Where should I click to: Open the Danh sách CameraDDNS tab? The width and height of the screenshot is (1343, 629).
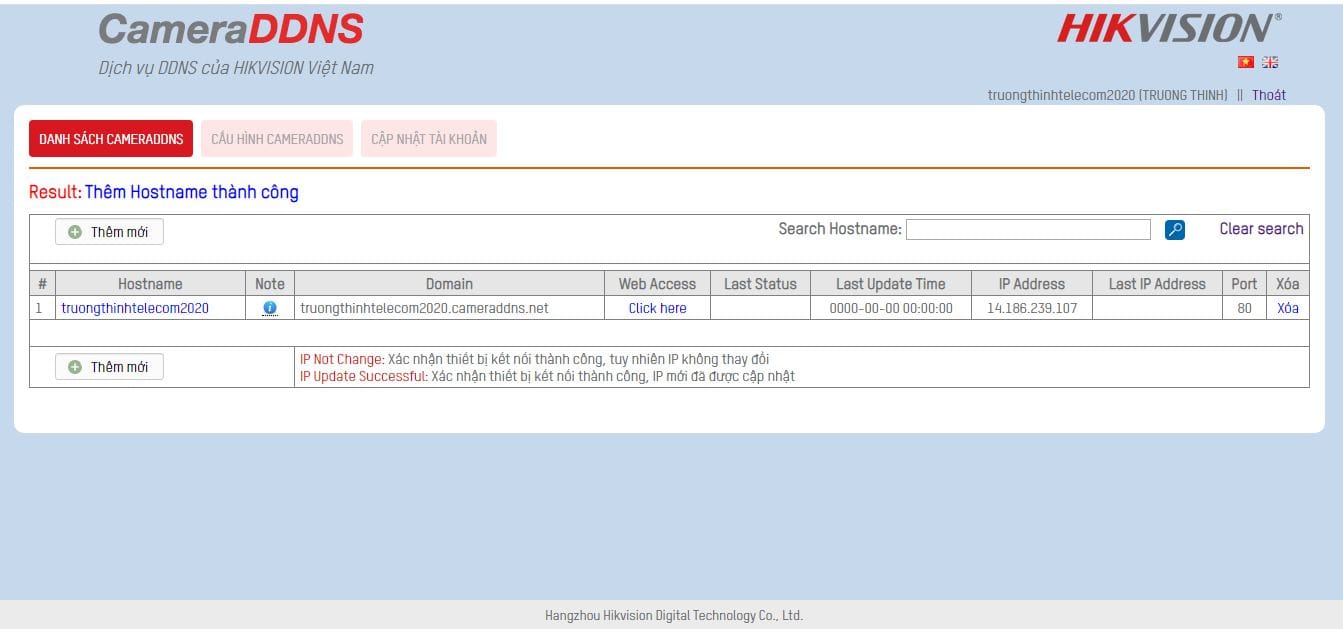point(111,139)
